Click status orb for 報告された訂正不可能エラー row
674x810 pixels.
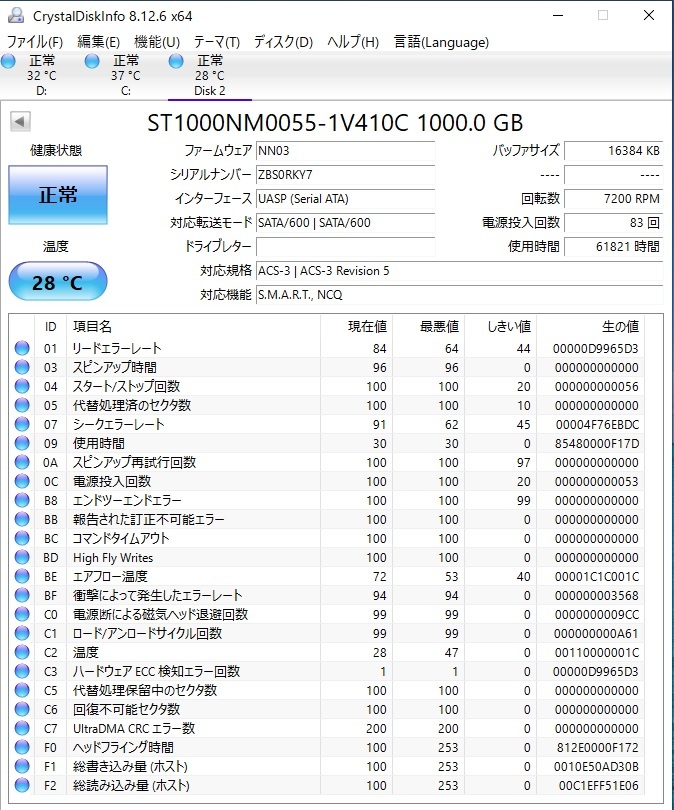pyautogui.click(x=22, y=519)
